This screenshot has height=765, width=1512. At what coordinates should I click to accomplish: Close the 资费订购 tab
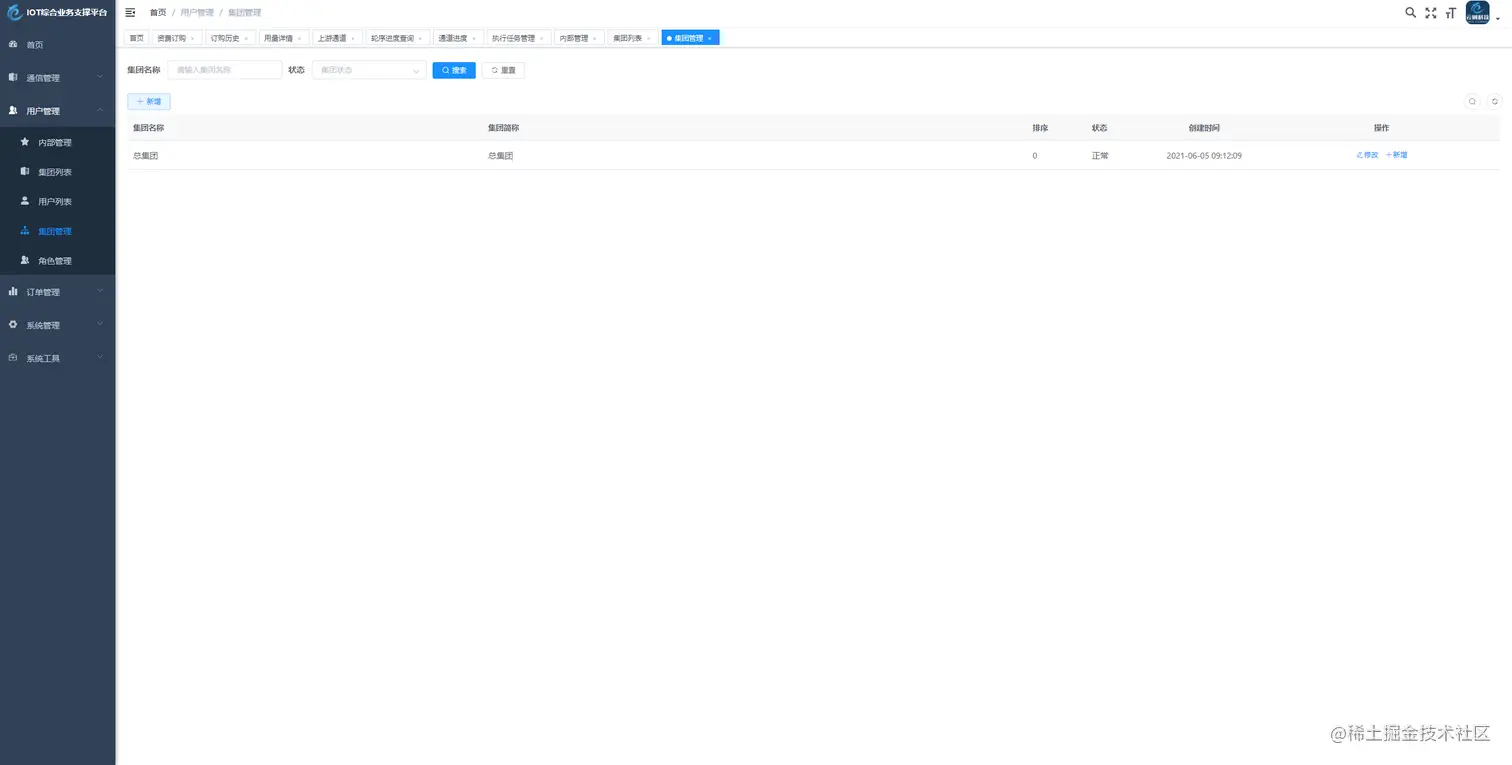(193, 38)
